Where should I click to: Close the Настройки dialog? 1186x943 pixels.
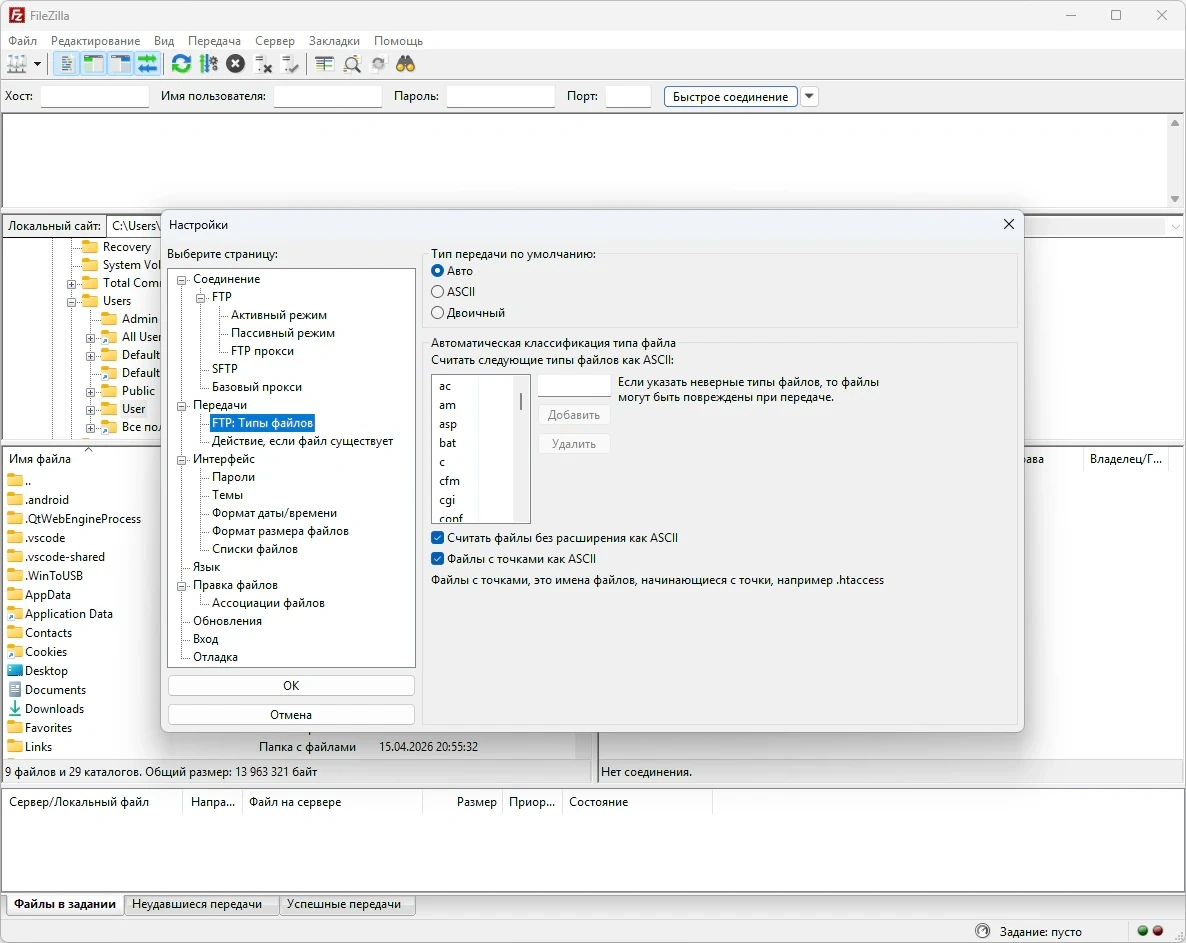[x=1008, y=225]
